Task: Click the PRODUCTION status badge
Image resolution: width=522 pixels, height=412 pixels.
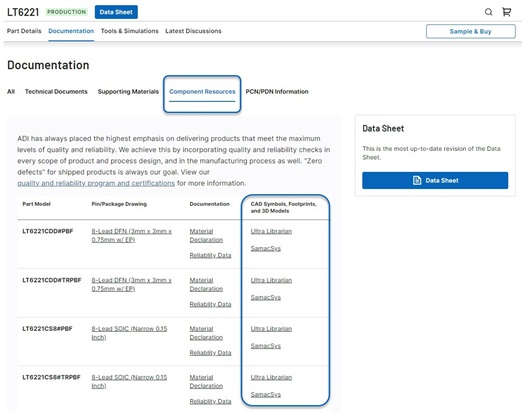Action: pyautogui.click(x=67, y=12)
